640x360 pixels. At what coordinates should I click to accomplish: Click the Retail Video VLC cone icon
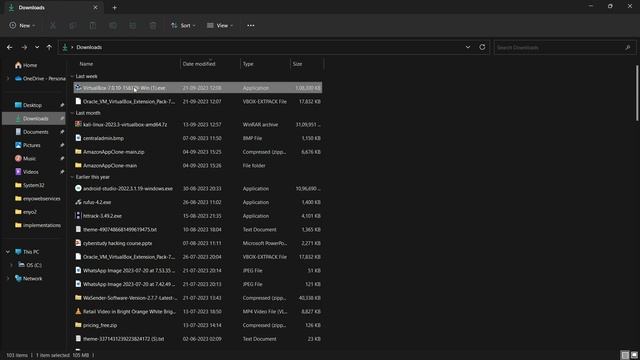coord(78,311)
